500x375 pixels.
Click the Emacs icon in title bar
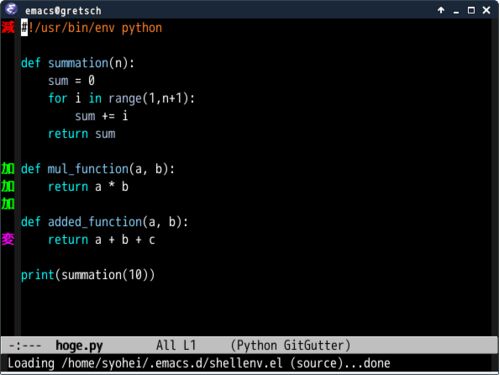(11, 9)
